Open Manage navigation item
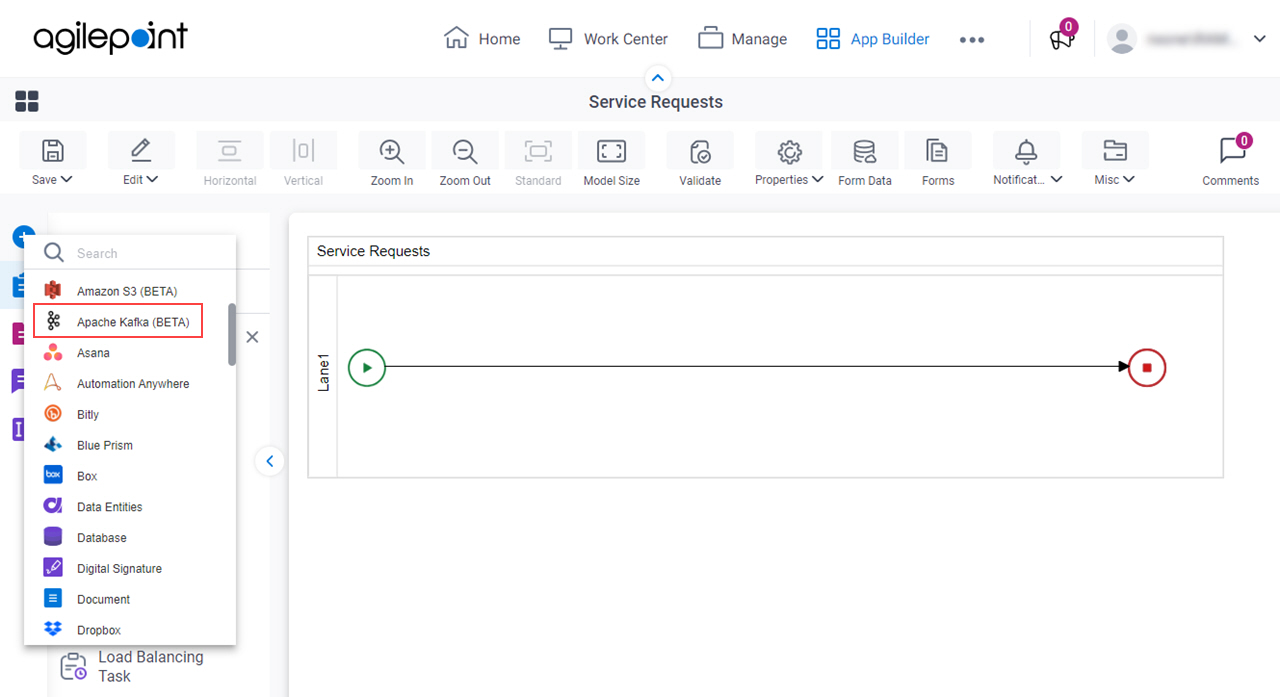1280x697 pixels. (742, 39)
